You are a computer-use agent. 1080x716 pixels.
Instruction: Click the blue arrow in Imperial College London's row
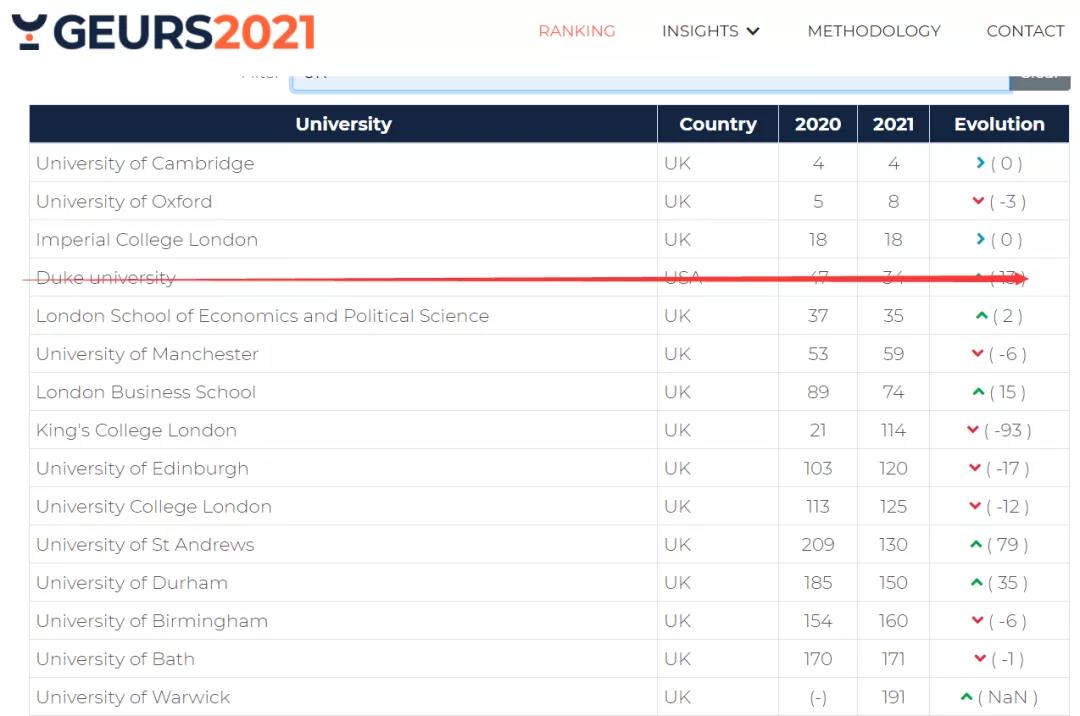click(980, 239)
